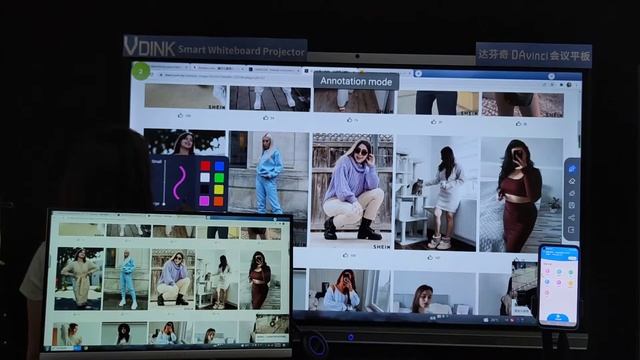Open the blue sweater selfie photo in bottom row
This screenshot has width=640, height=360.
348,290
